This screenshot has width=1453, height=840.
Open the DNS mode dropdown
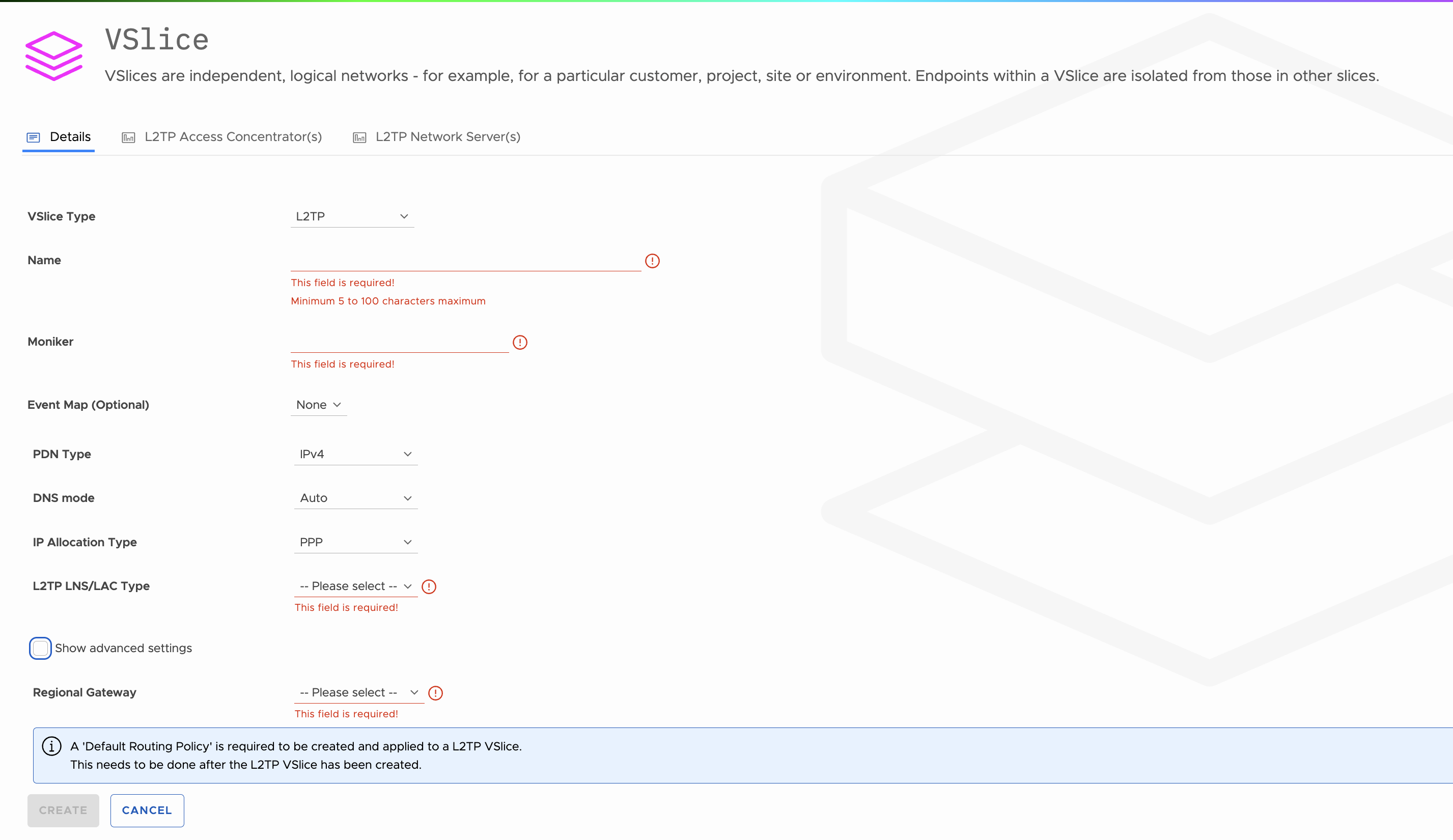tap(356, 498)
